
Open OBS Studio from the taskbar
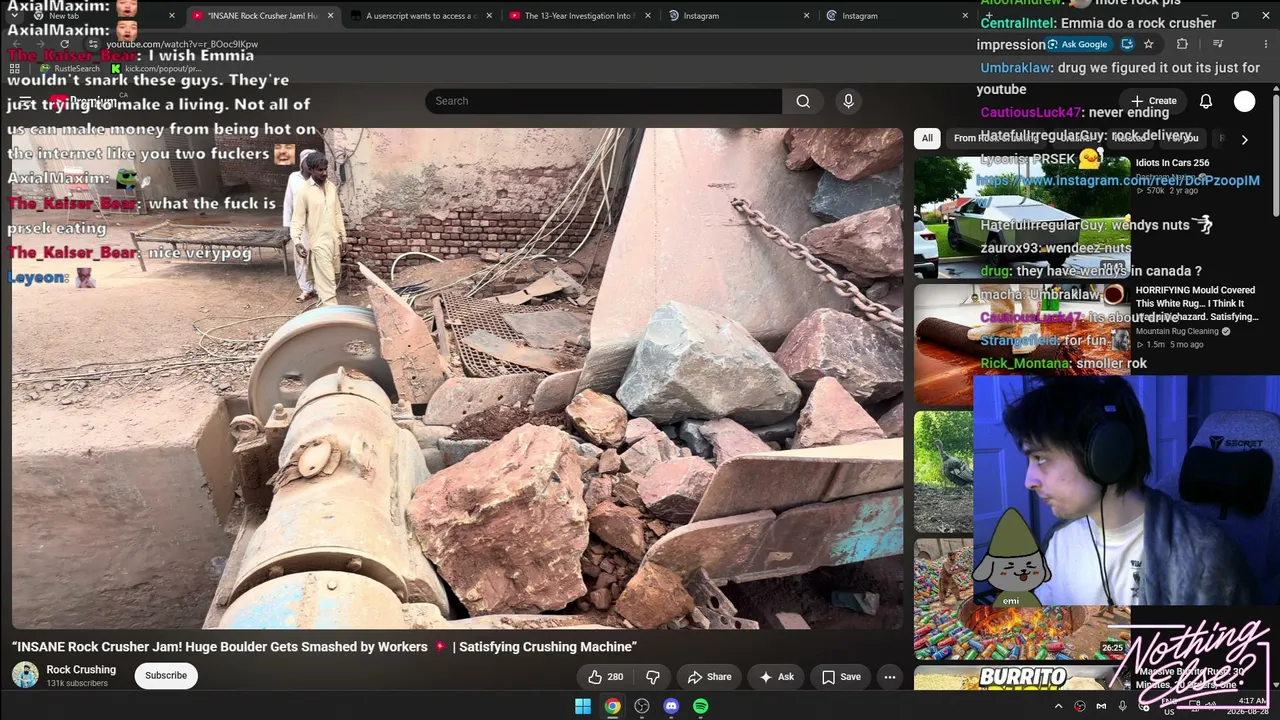pos(642,706)
